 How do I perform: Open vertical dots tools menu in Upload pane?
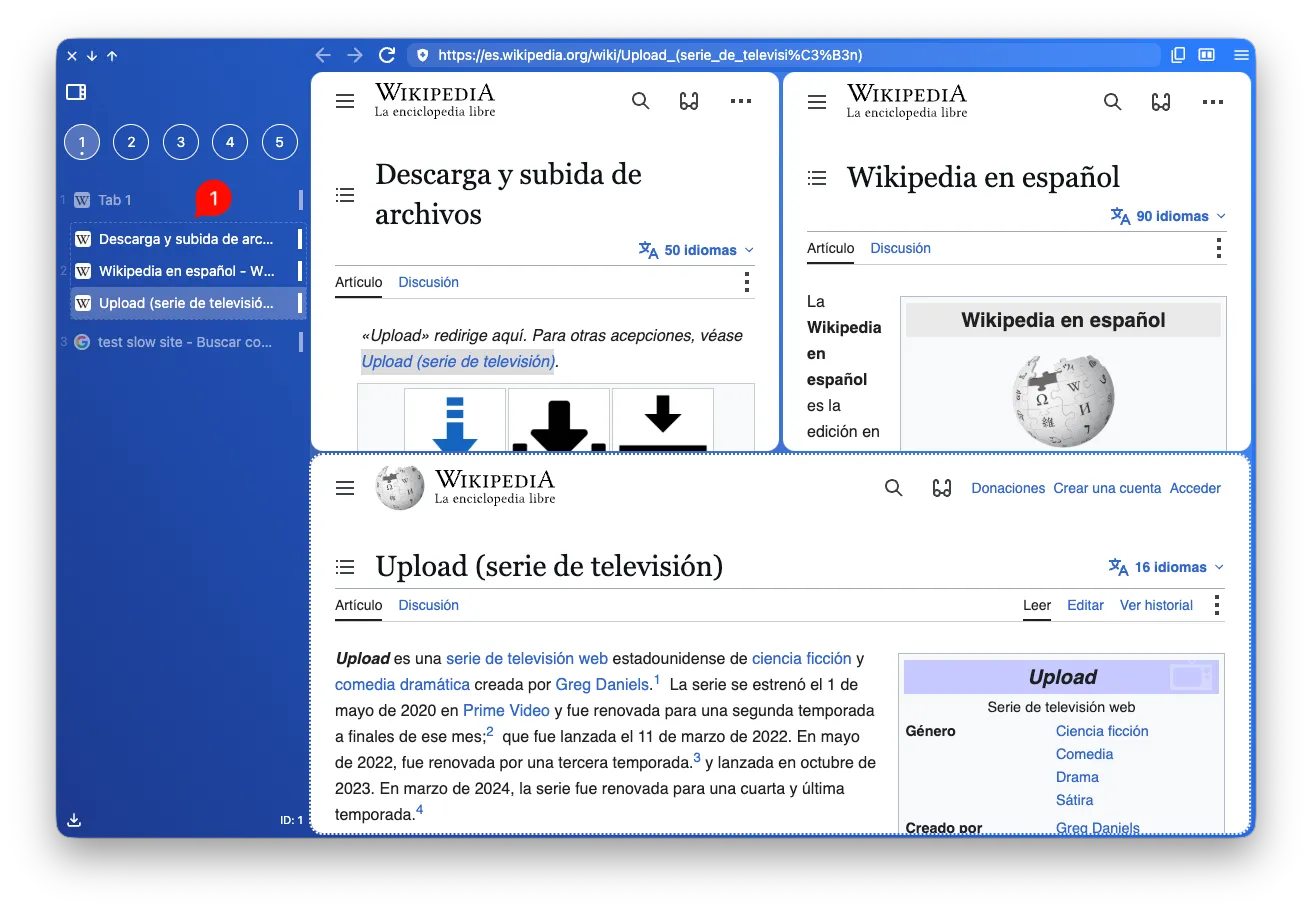[x=1217, y=605]
